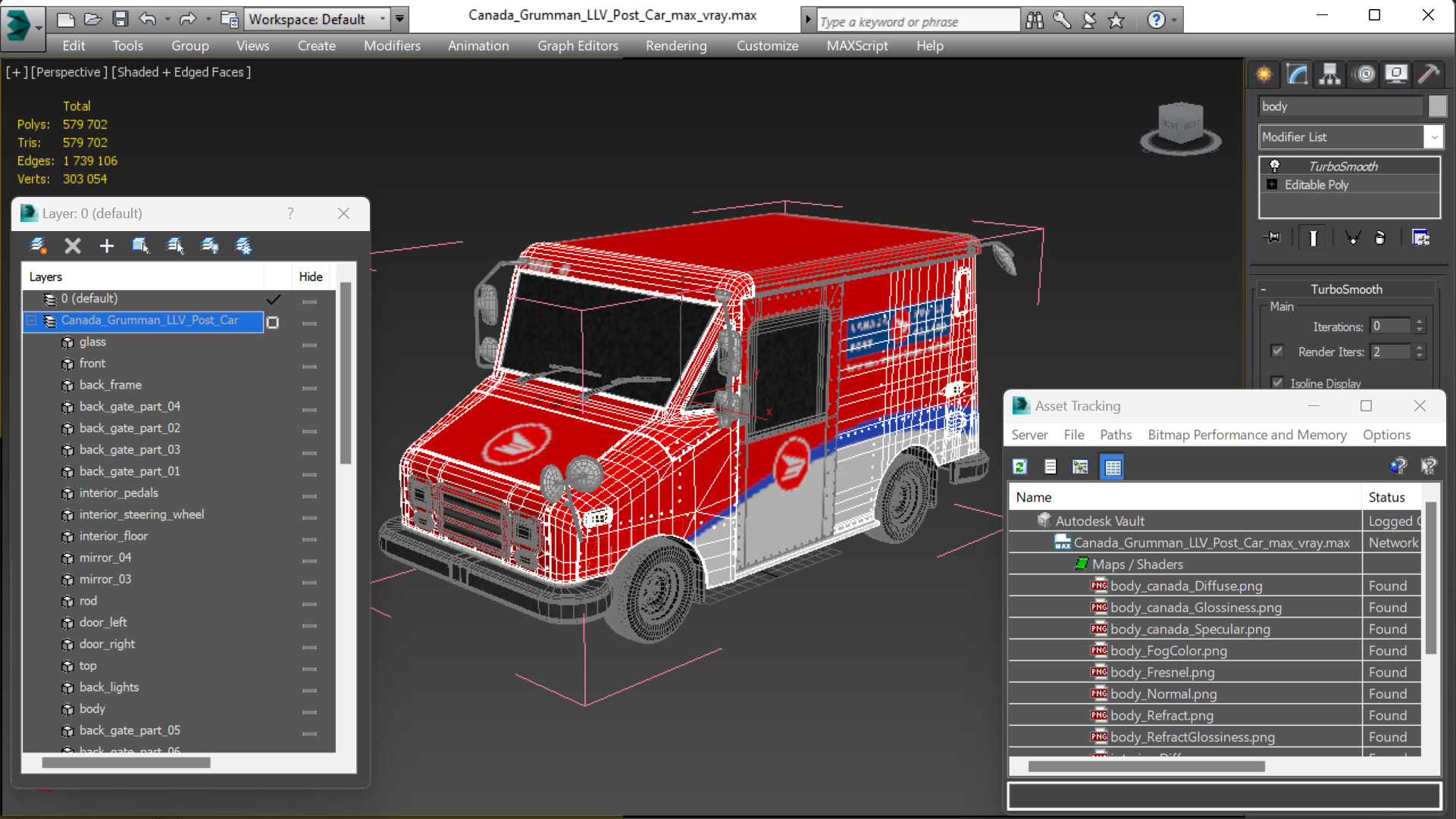Open the MAXScript menu
The height and width of the screenshot is (819, 1456).
pyautogui.click(x=857, y=45)
